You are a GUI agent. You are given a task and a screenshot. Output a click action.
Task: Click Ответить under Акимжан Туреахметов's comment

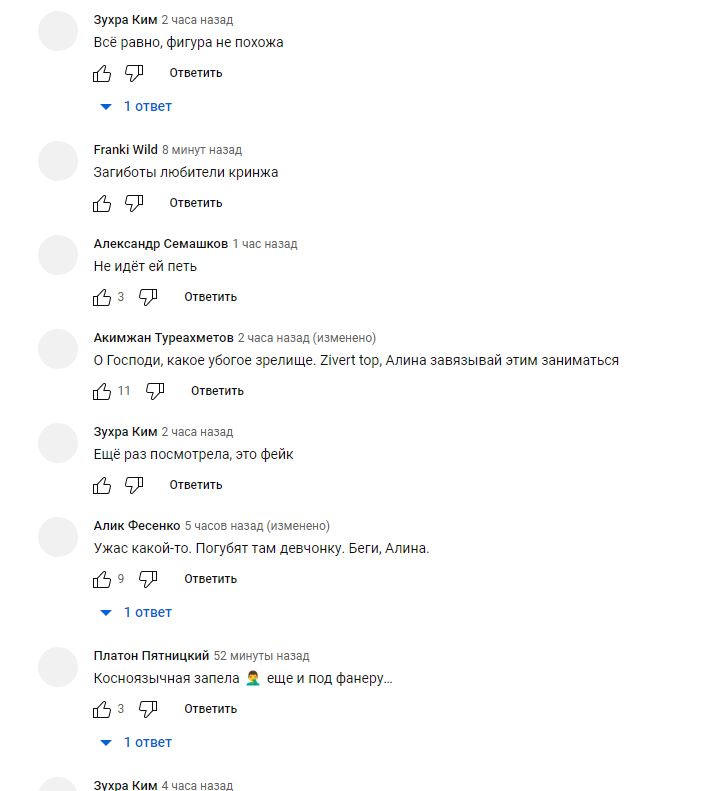pyautogui.click(x=217, y=391)
